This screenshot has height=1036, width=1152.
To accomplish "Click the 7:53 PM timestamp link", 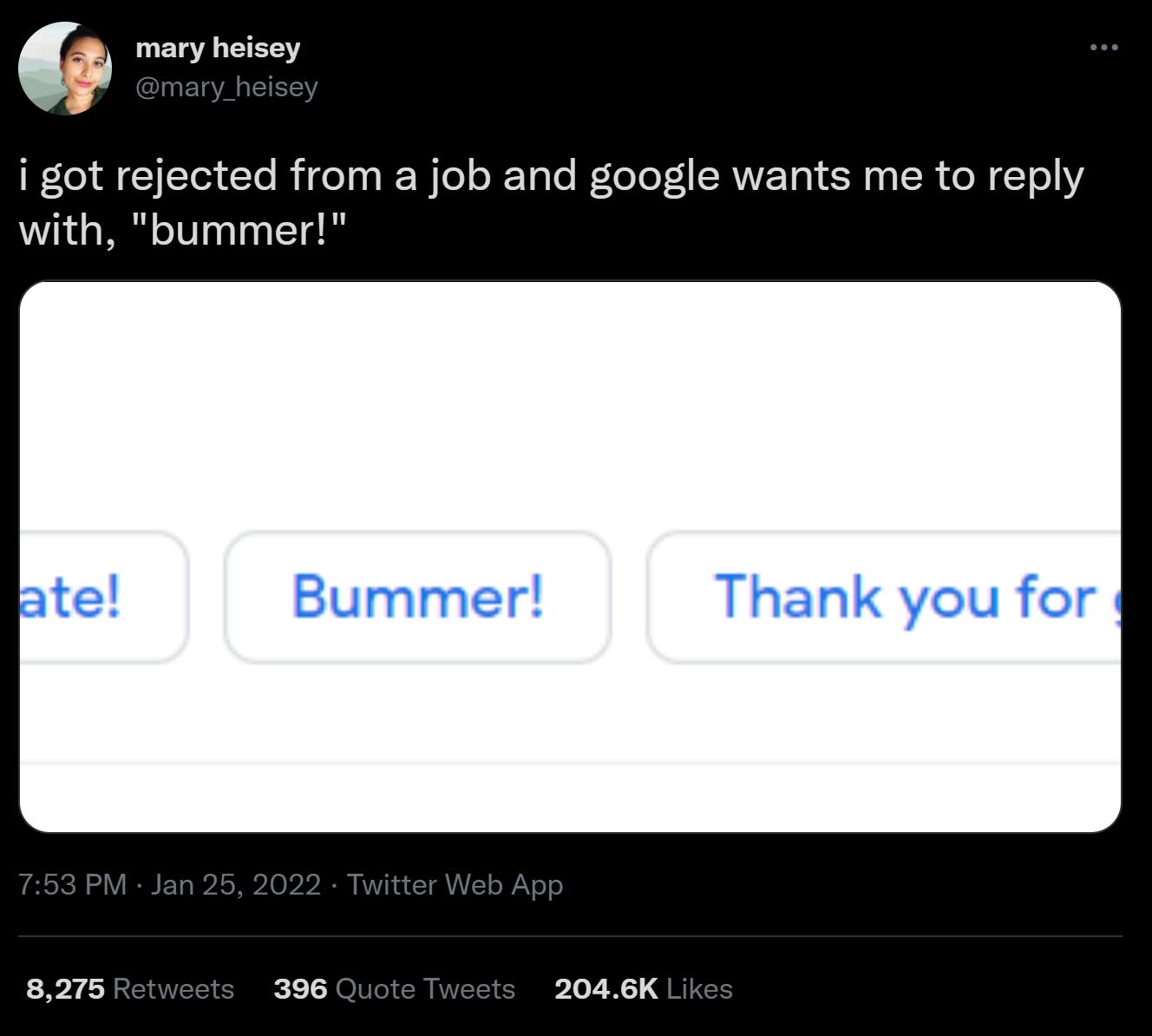I will coord(72,884).
